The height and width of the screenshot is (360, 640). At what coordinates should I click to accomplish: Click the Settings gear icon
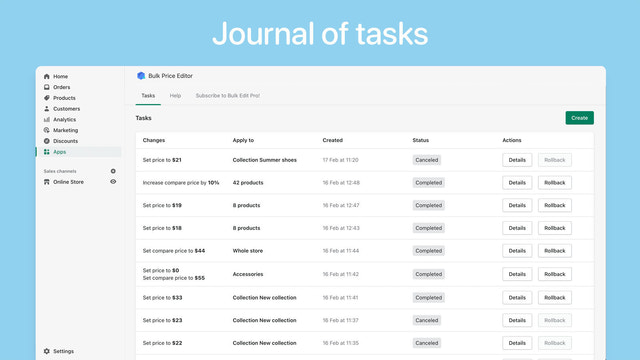(x=47, y=351)
